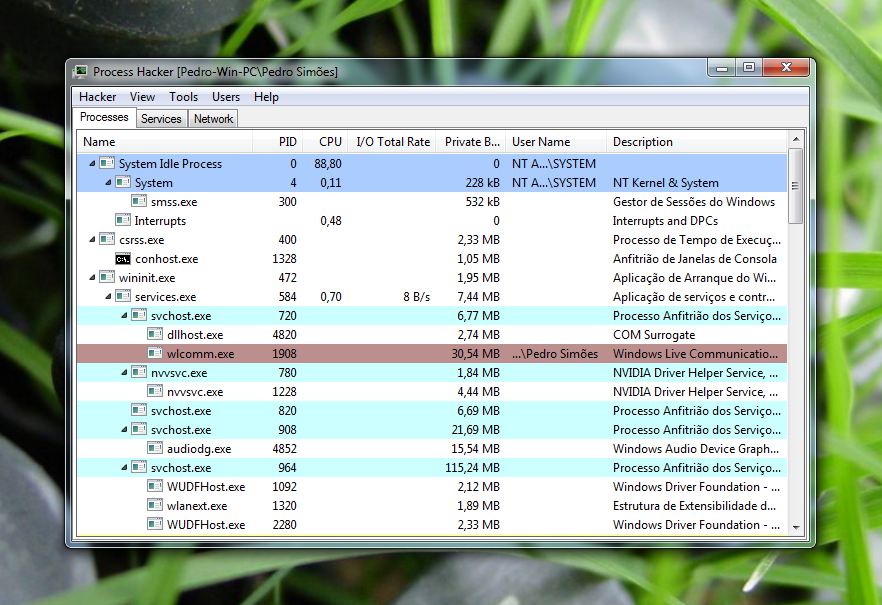Click icon of WUDFHost.exe PID 1092
Viewport: 882px width, 605px height.
click(155, 486)
